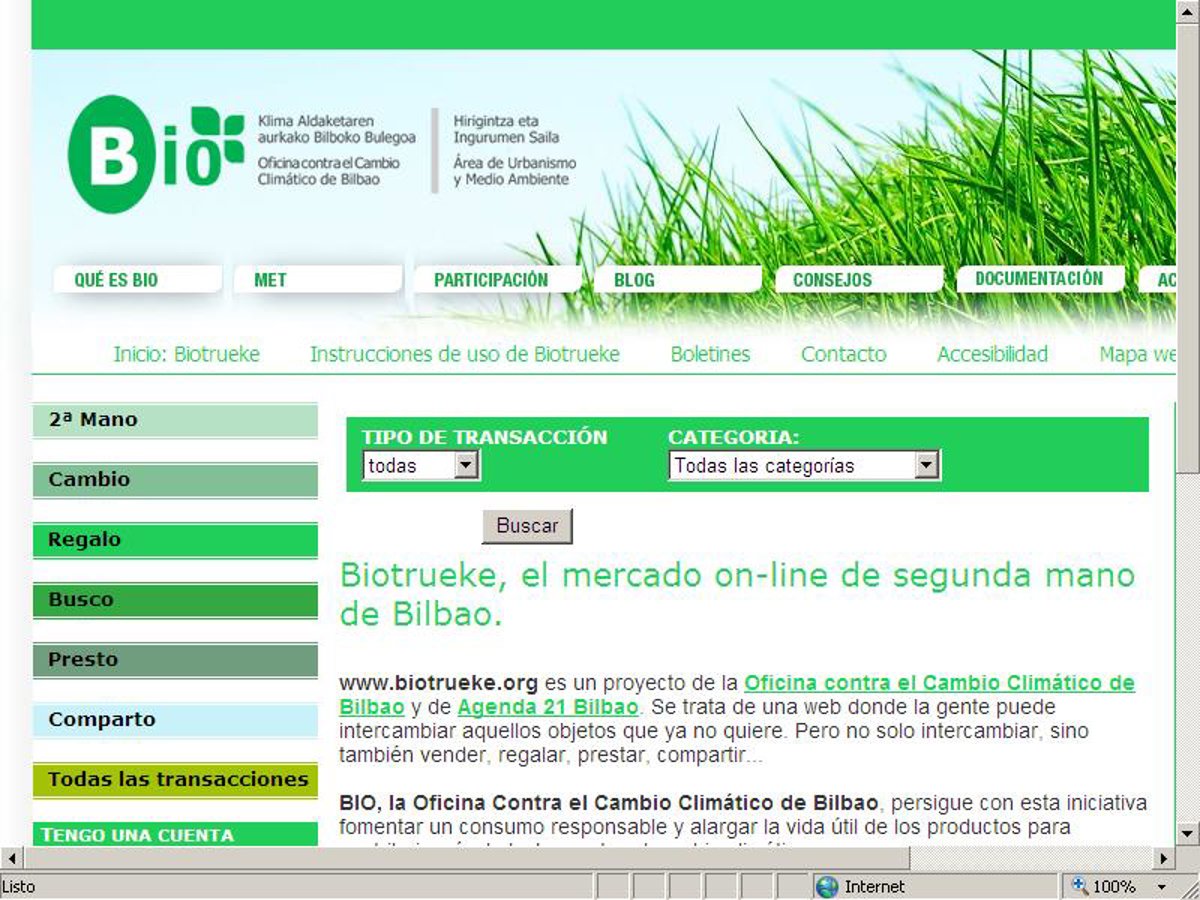The width and height of the screenshot is (1200, 900).
Task: Click the zoom magnifier icon in status bar
Action: [x=1080, y=886]
